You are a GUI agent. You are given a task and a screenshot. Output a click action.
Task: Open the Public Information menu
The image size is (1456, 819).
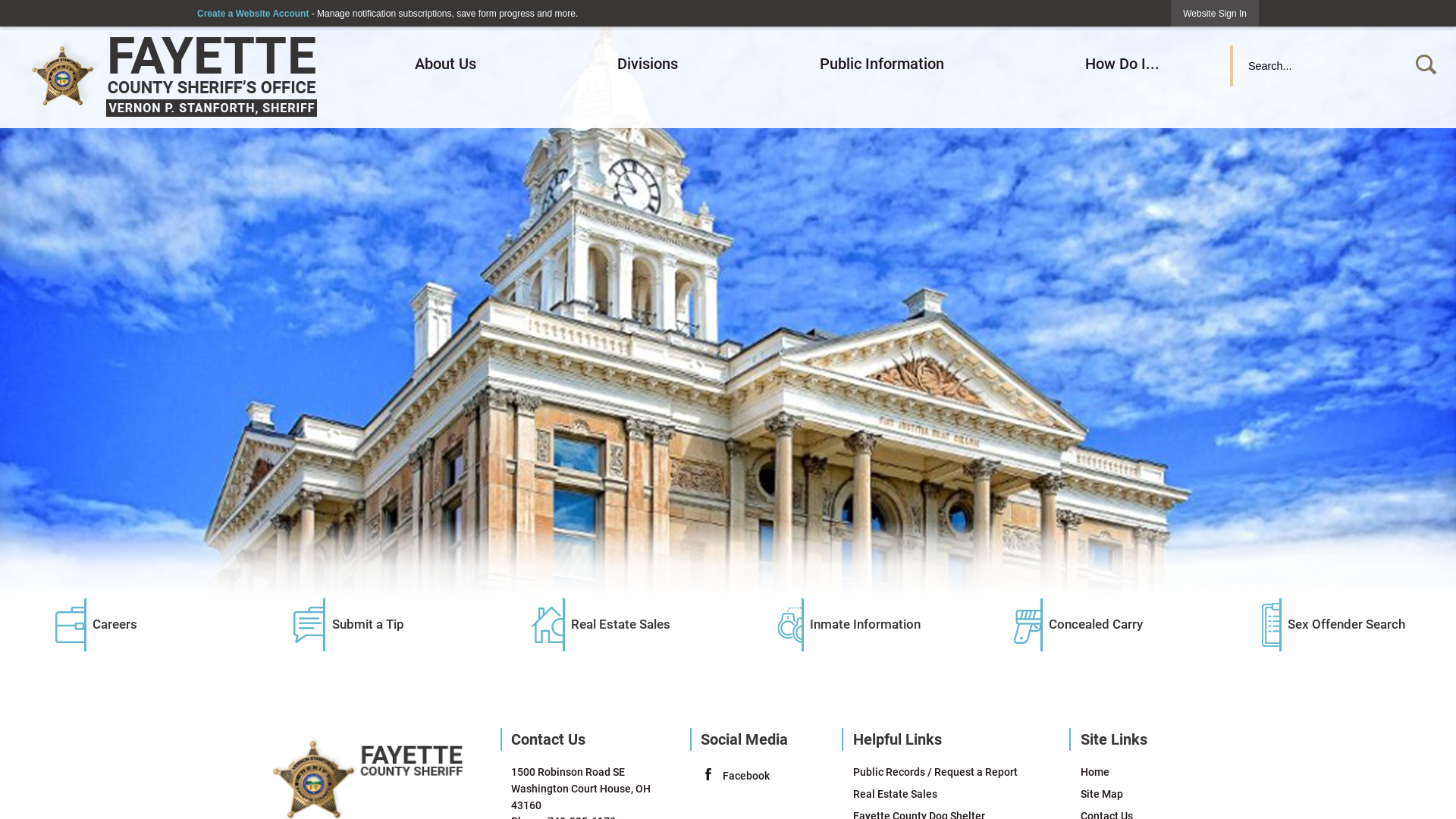[x=882, y=64]
